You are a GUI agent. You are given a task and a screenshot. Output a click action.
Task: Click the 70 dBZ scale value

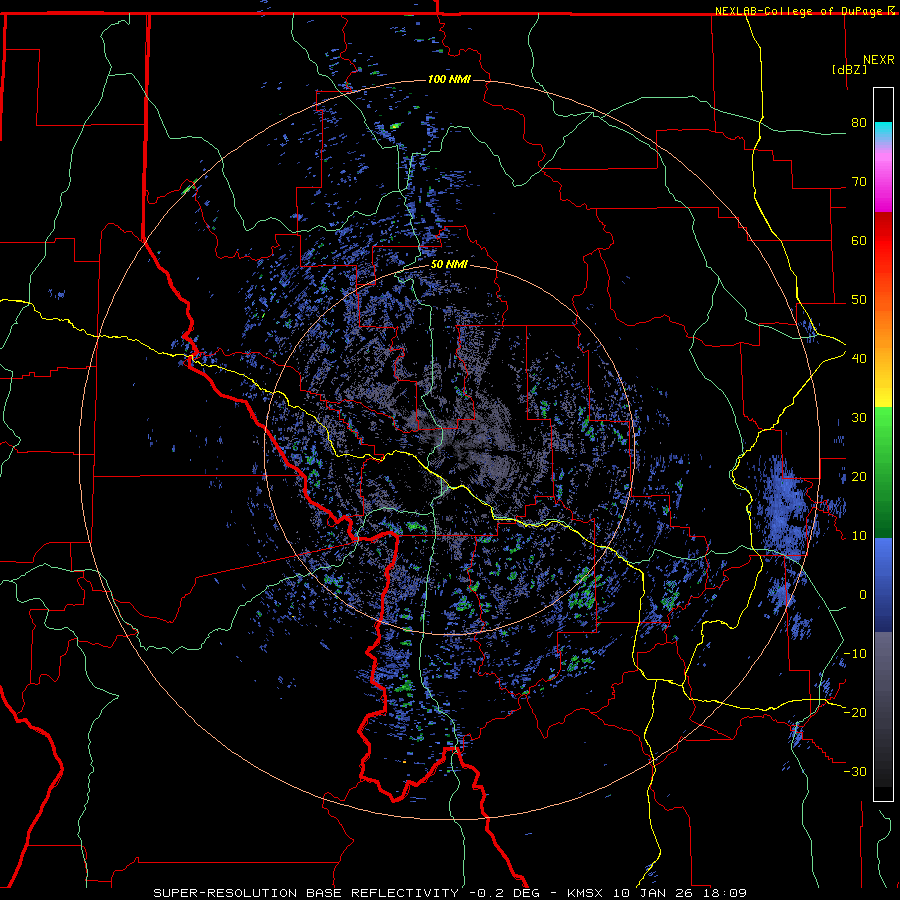[x=859, y=182]
